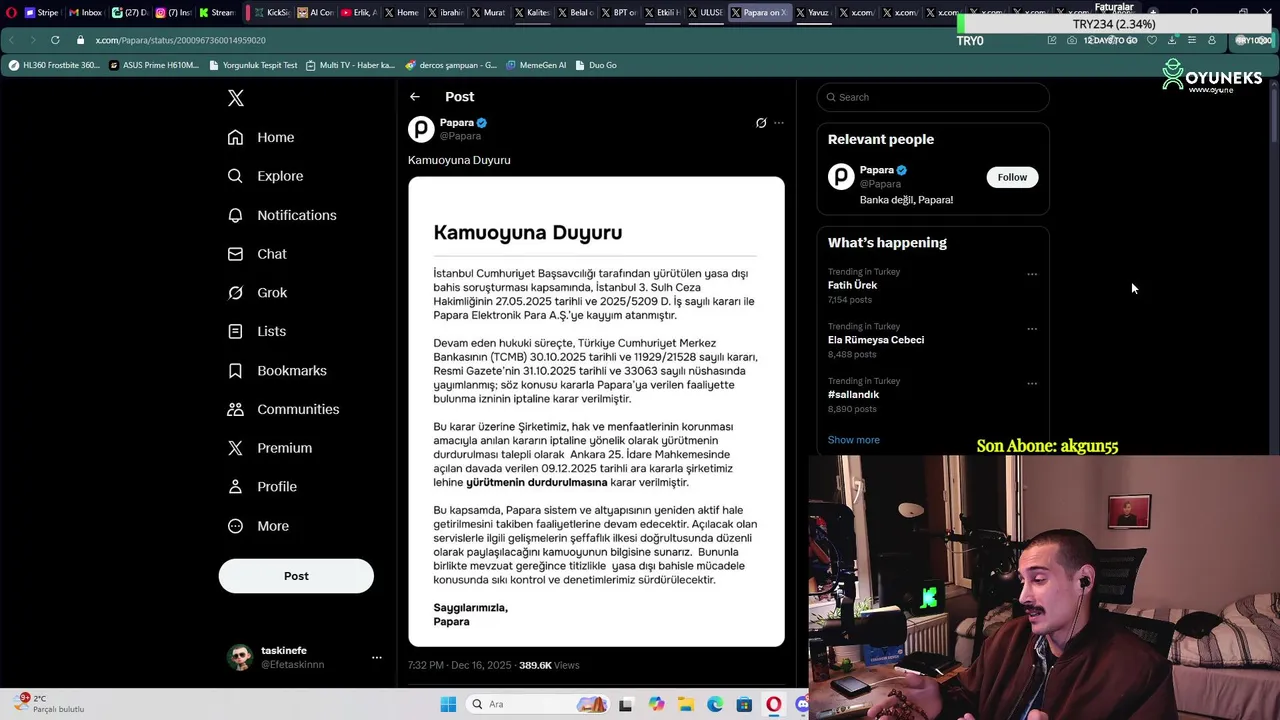The width and height of the screenshot is (1280, 720).
Task: Open the HL360 Frostbite 360 bookmark
Action: 54,65
